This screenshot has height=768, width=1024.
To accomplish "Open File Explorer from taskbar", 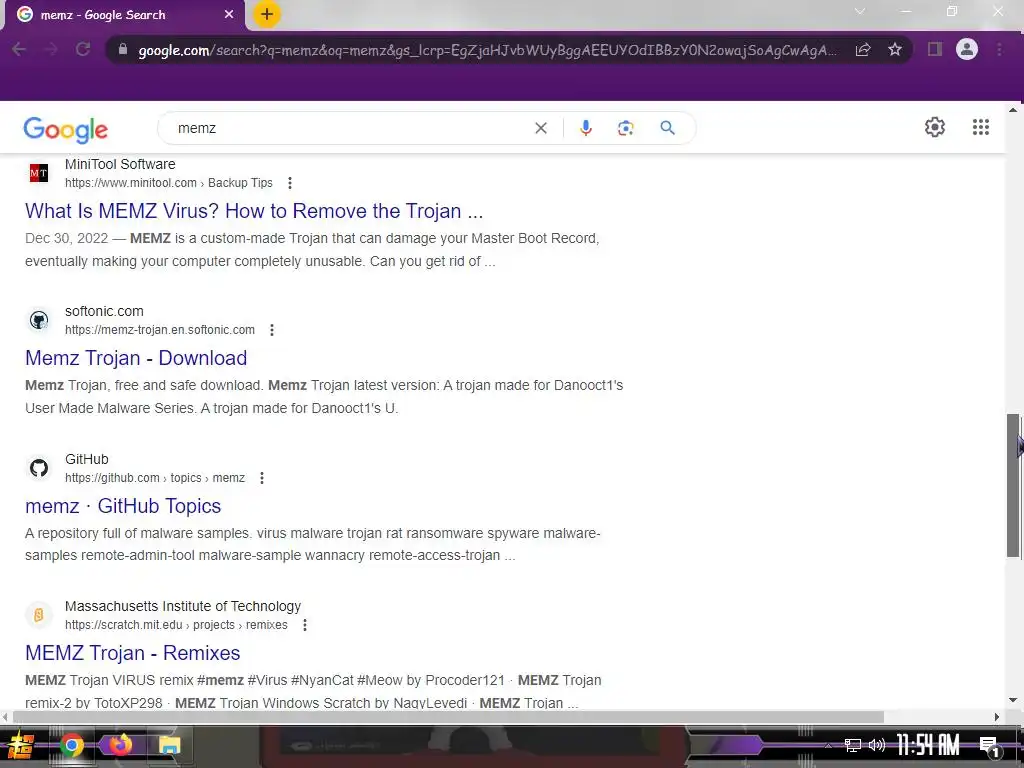I will (x=169, y=745).
